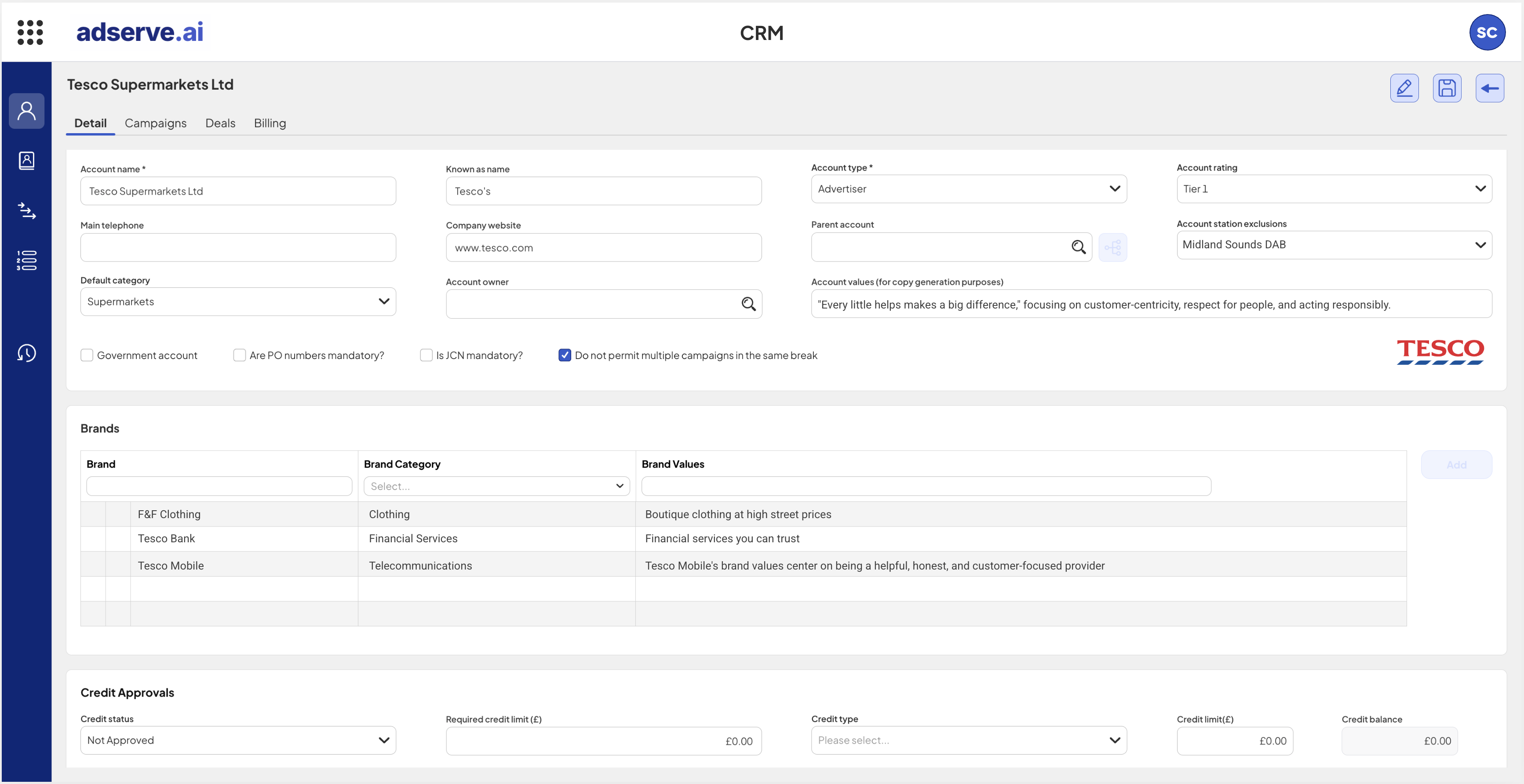Click the Credit limit(£) field
Image resolution: width=1524 pixels, height=784 pixels.
1235,741
